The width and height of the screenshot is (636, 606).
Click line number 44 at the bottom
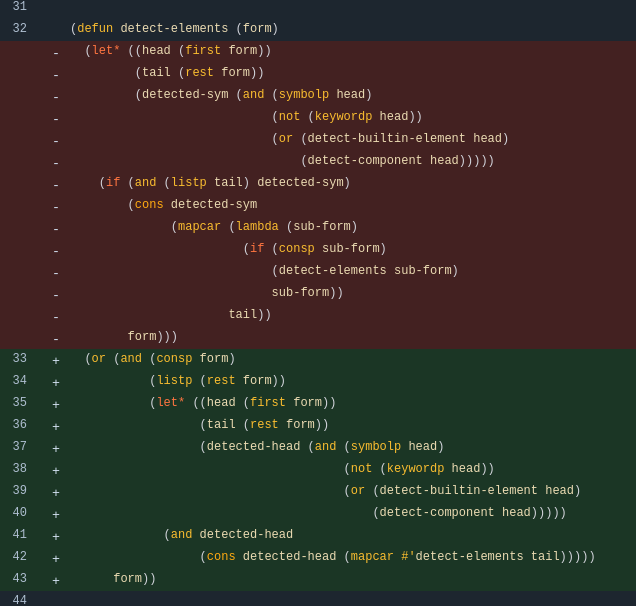(20, 600)
